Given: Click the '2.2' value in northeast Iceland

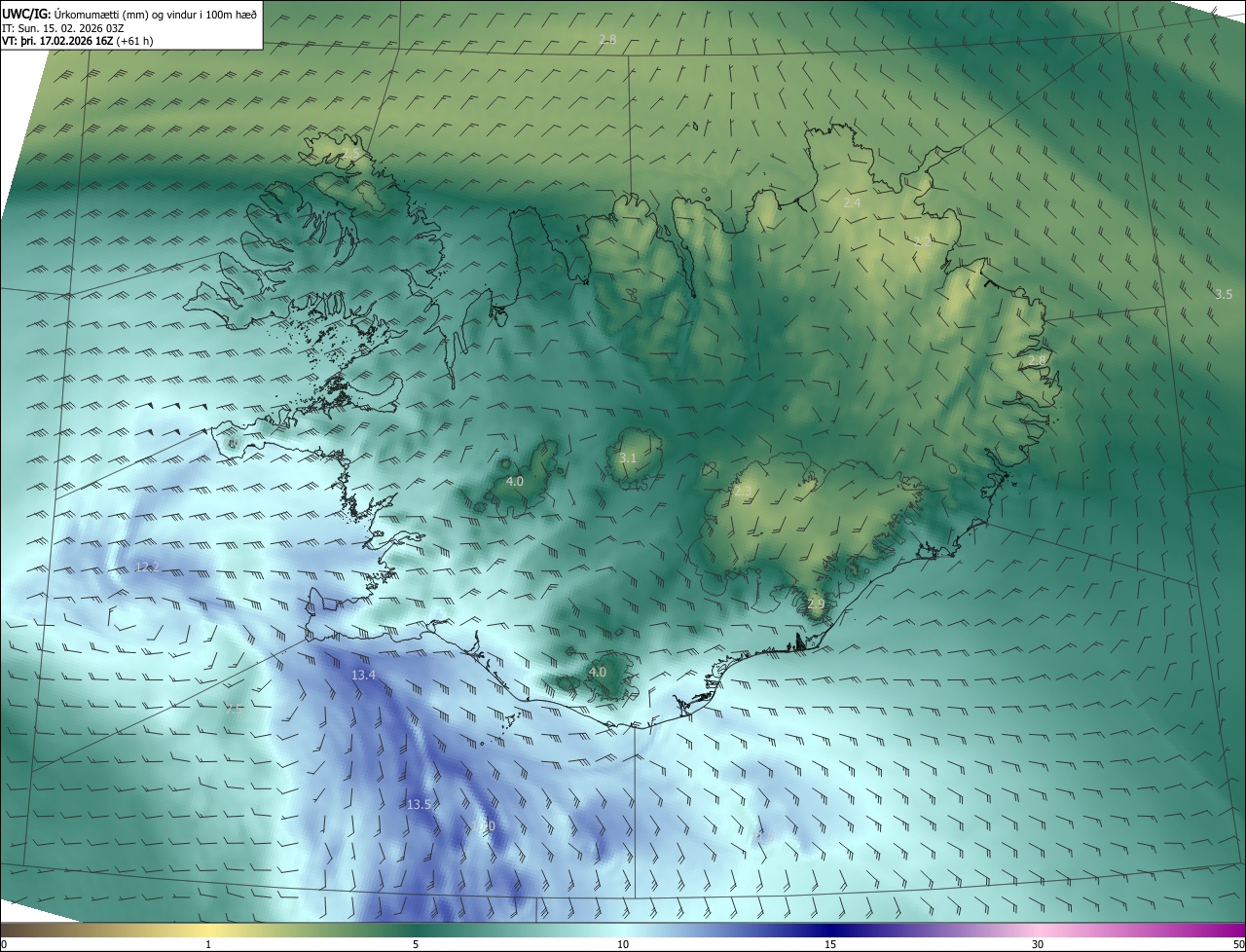Looking at the screenshot, I should [x=922, y=240].
